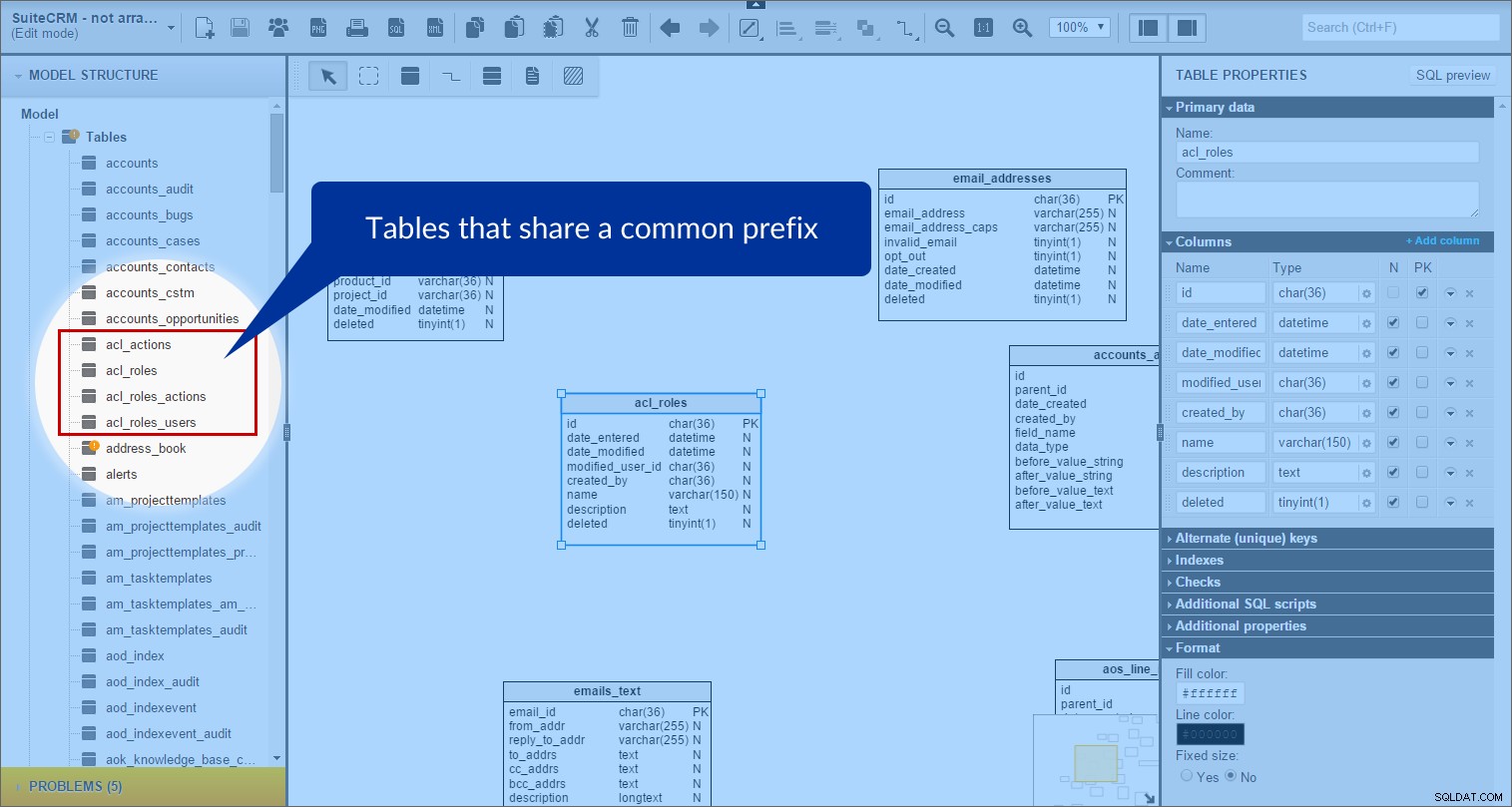Select Fixed size Yes radio button
This screenshot has height=807, width=1512.
[x=1187, y=776]
